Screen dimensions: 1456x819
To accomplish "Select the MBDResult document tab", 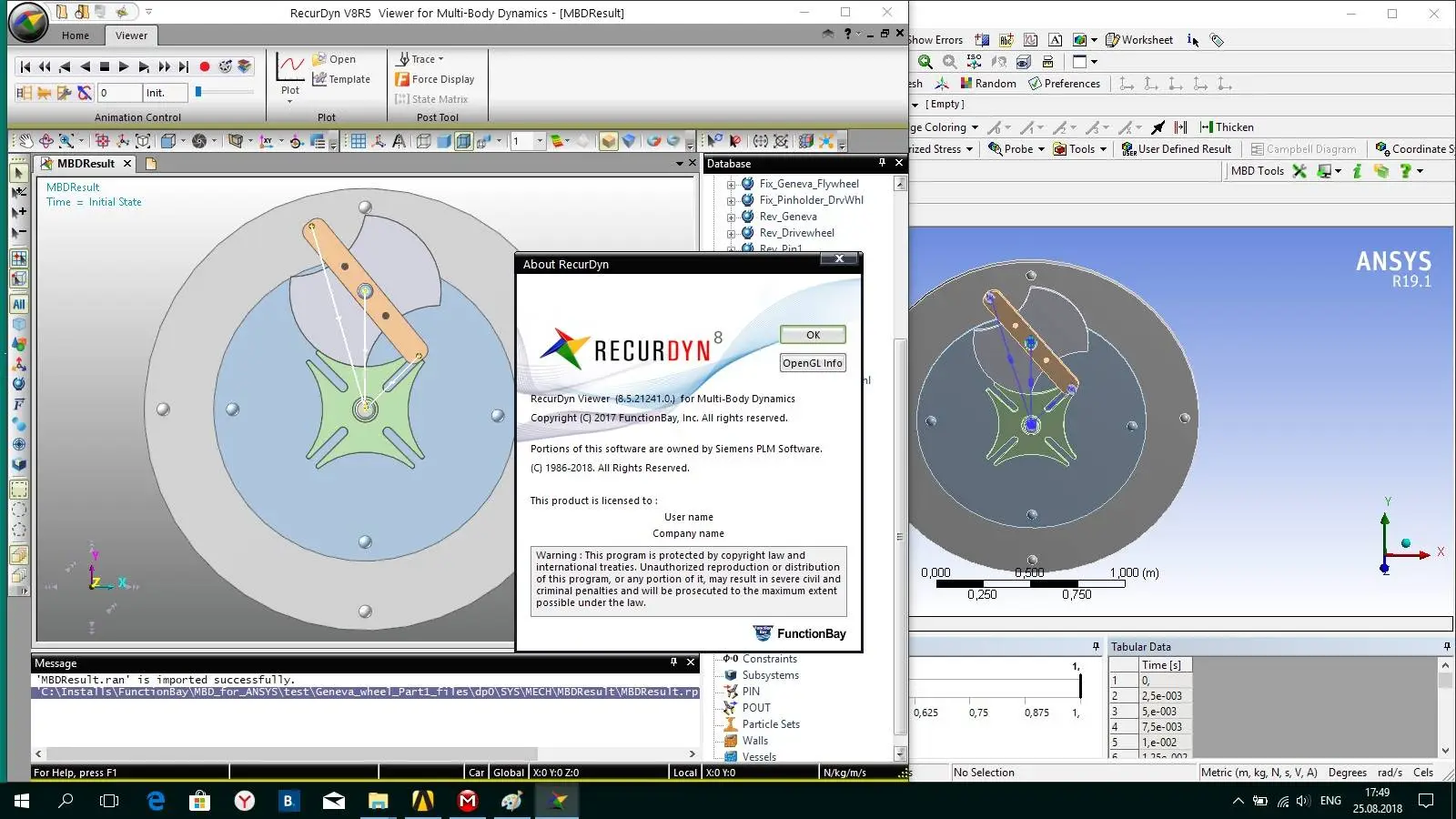I will (x=86, y=164).
